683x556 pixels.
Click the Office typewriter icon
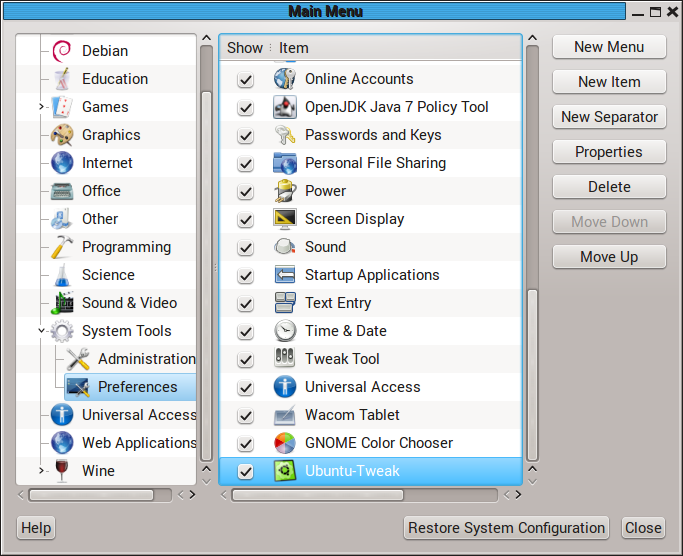click(x=62, y=191)
